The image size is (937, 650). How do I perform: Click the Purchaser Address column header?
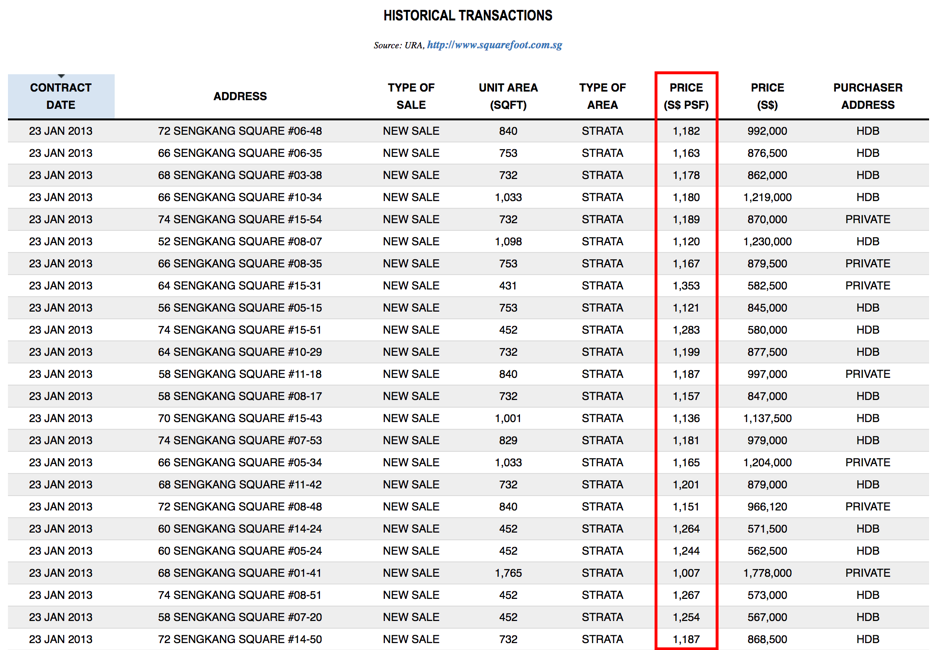[868, 96]
